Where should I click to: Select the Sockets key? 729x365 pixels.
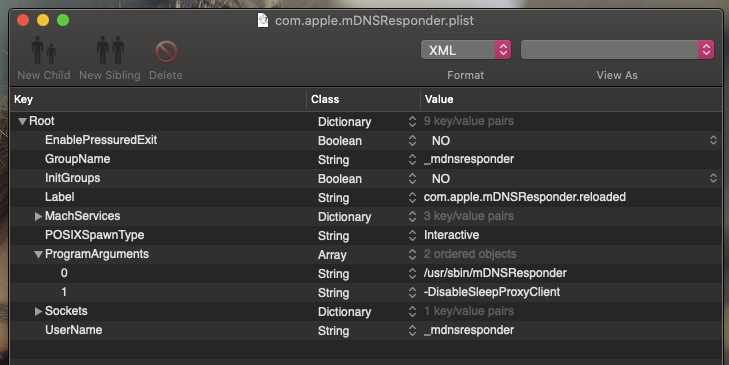pos(66,311)
